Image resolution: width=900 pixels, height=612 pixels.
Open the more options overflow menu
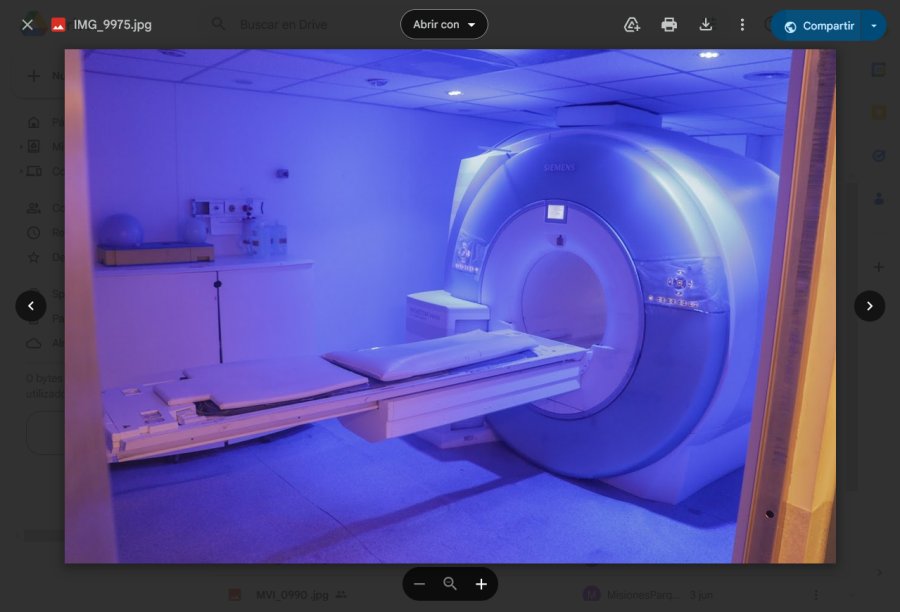742,24
